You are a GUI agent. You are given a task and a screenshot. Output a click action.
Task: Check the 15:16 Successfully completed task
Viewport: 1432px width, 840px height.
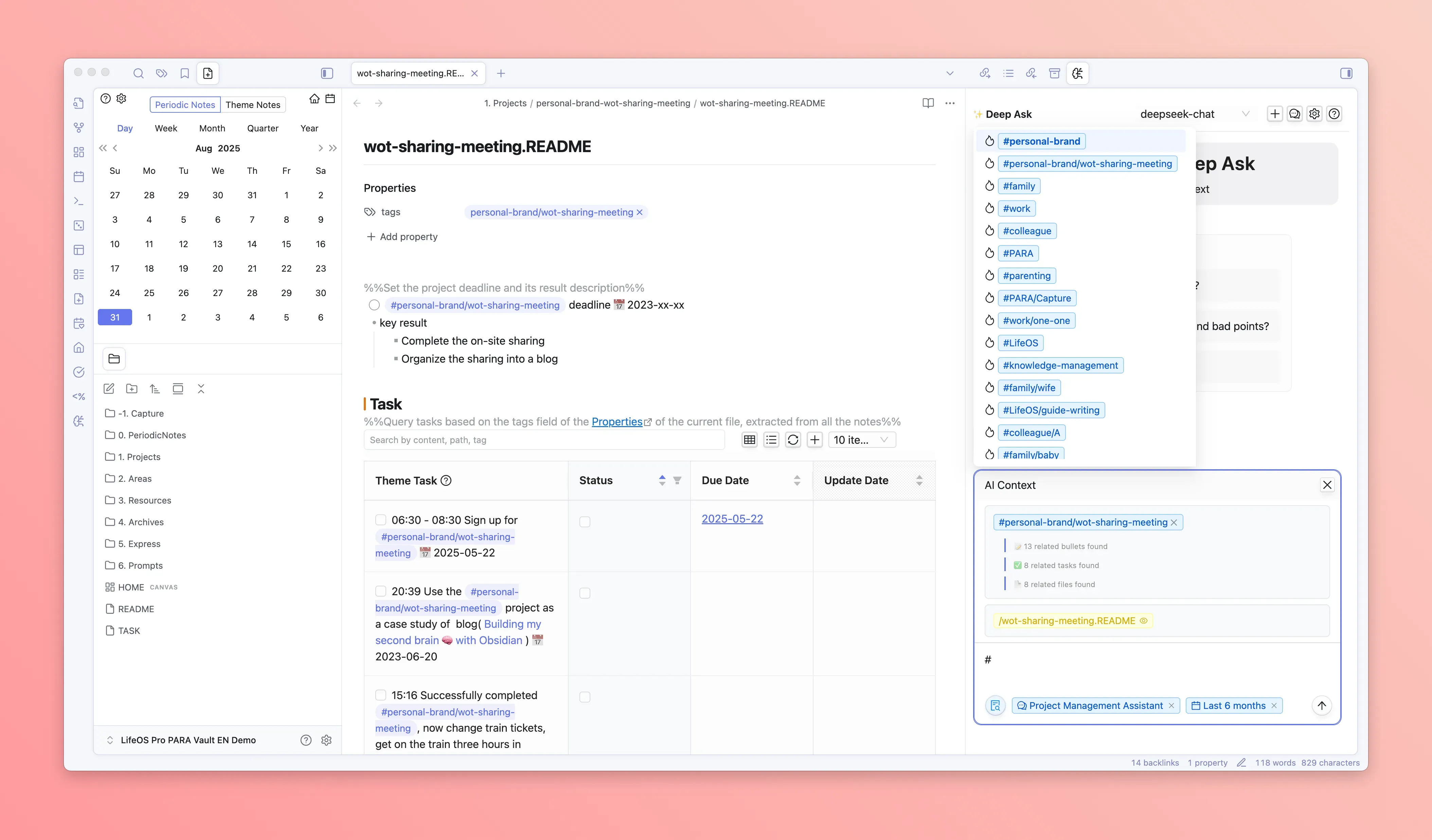[x=381, y=695]
